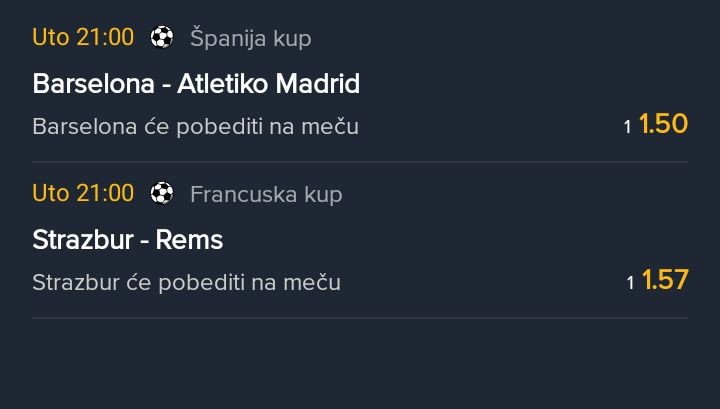This screenshot has width=720, height=409.
Task: Click the outcome "1" label beside 1.57
Action: tap(631, 284)
